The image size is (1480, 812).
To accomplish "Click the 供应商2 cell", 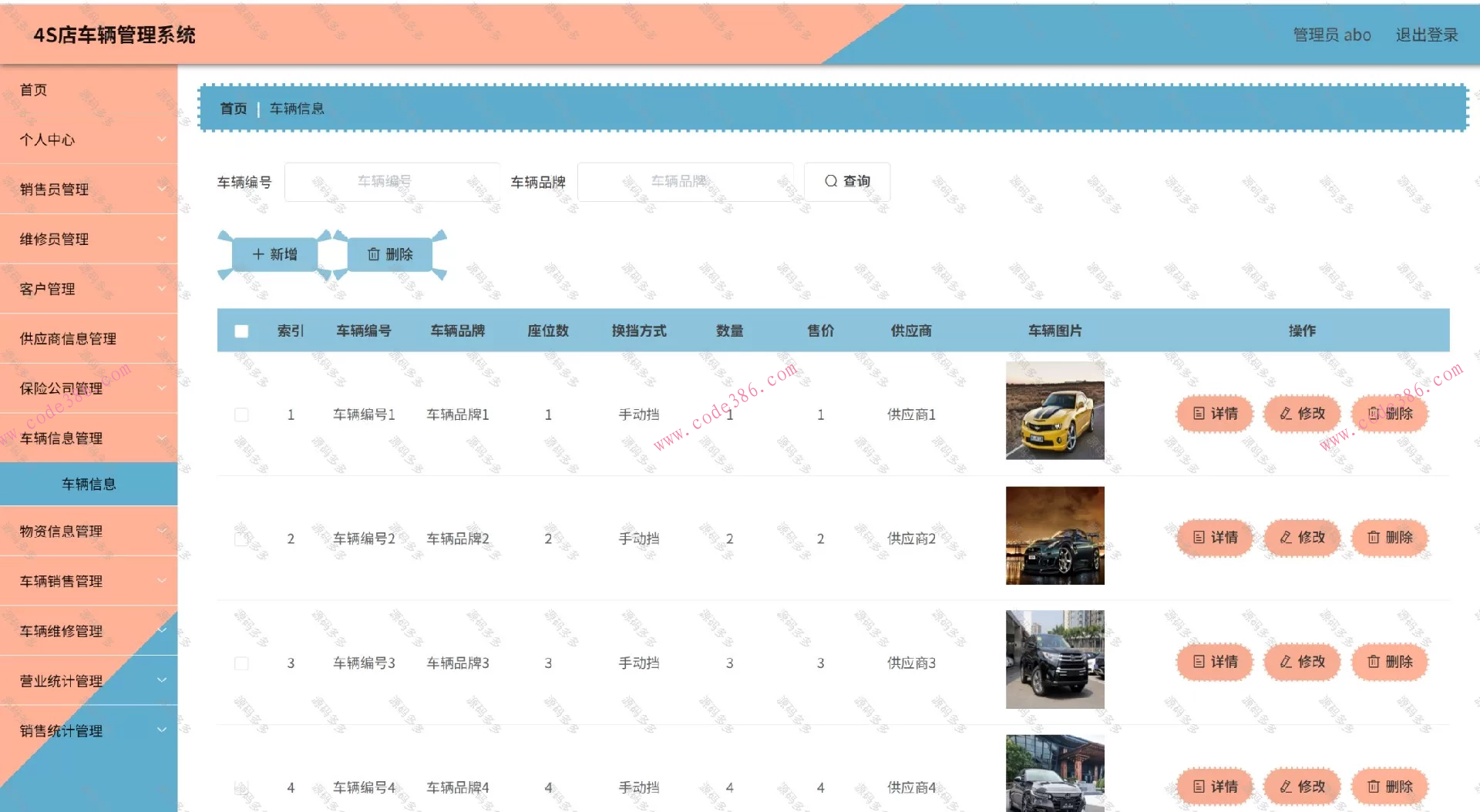I will pyautogui.click(x=911, y=539).
